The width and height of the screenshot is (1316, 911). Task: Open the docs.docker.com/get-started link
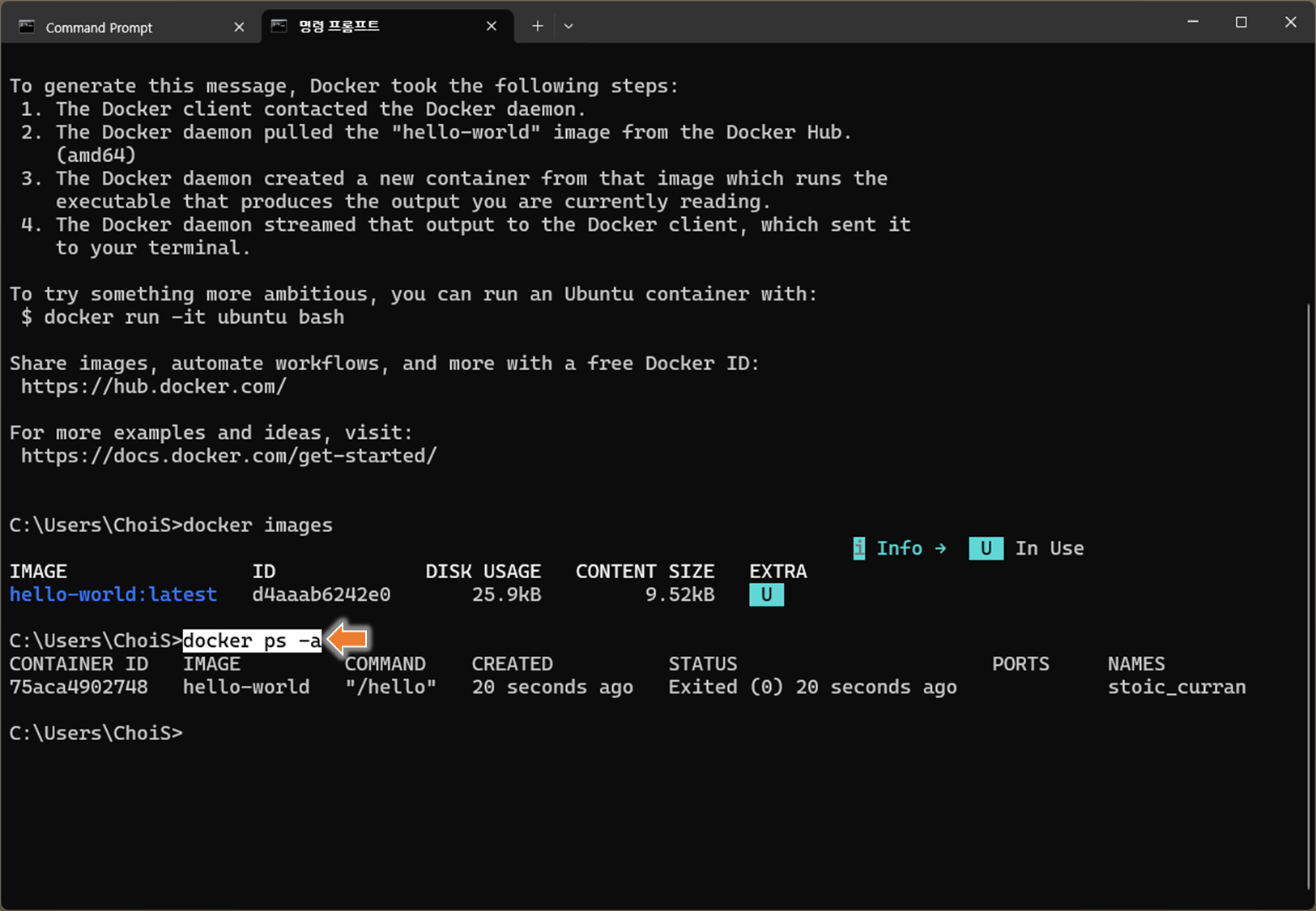pos(229,456)
